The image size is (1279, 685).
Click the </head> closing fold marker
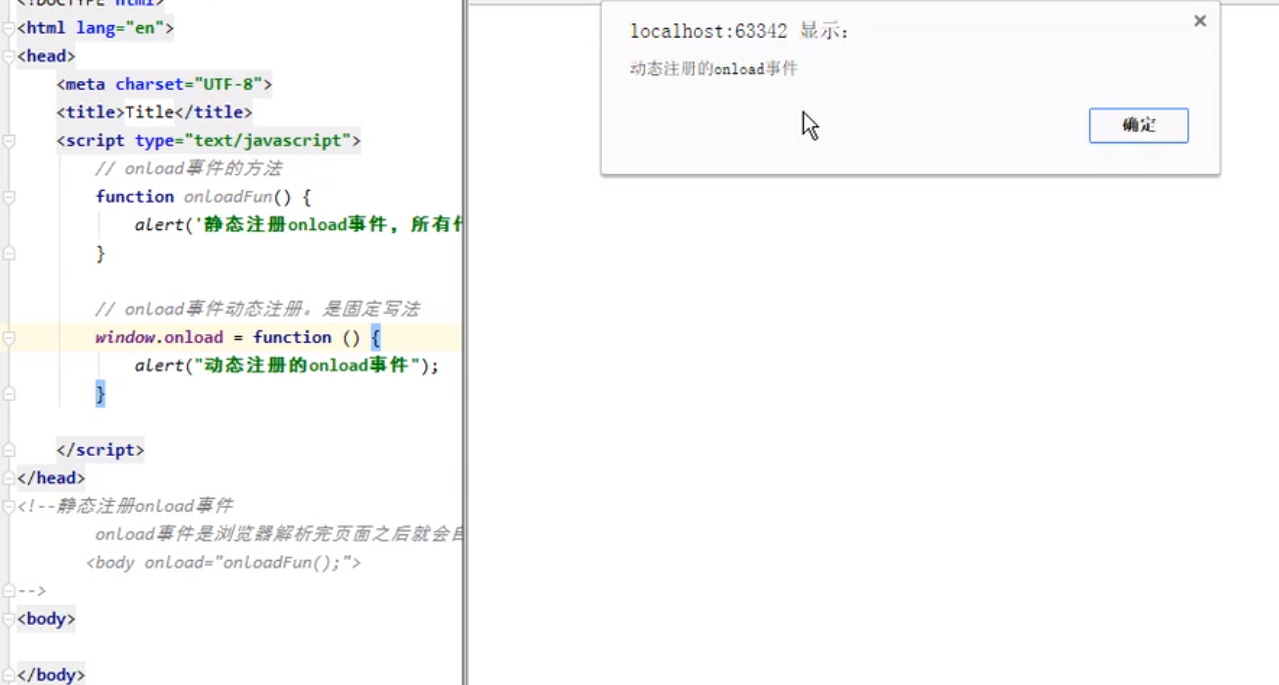[x=9, y=478]
